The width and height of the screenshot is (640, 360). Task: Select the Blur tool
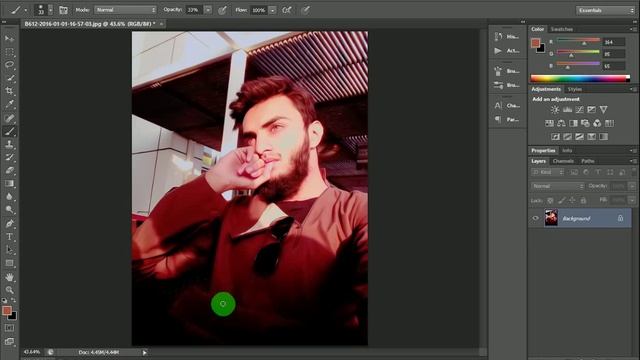click(x=9, y=197)
